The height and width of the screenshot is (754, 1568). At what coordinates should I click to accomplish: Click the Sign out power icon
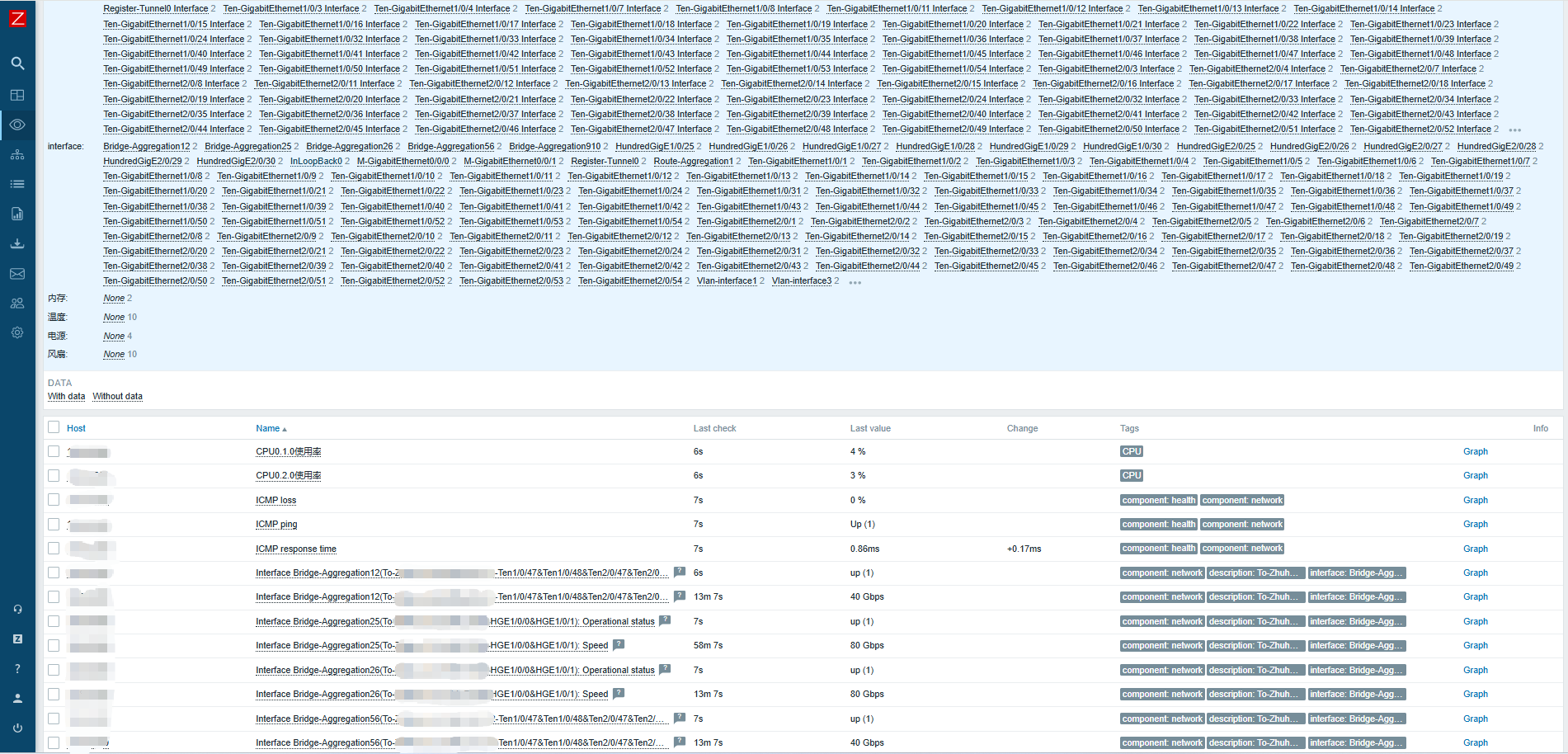tap(17, 728)
